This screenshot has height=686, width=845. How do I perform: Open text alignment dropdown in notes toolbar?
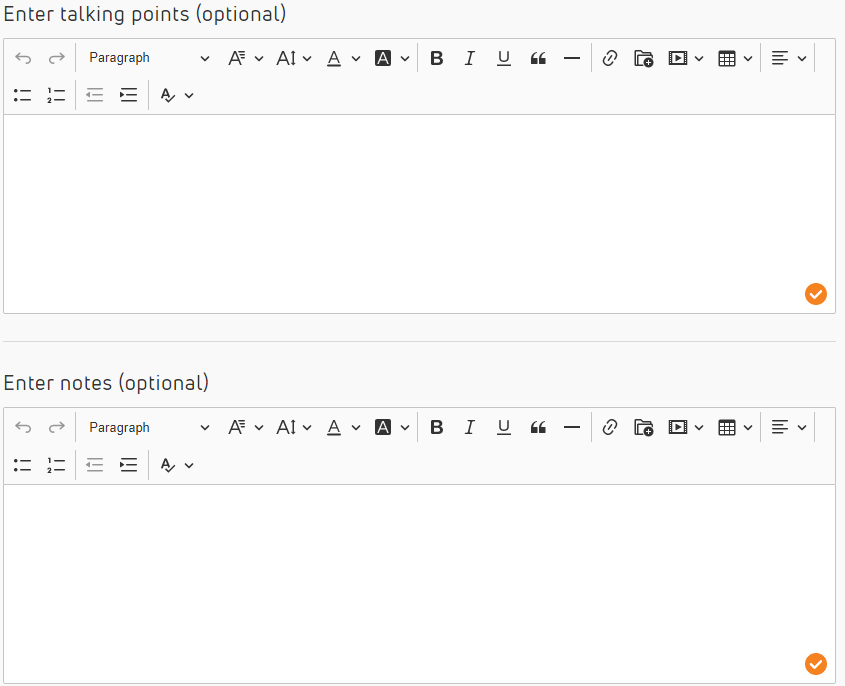tap(788, 427)
